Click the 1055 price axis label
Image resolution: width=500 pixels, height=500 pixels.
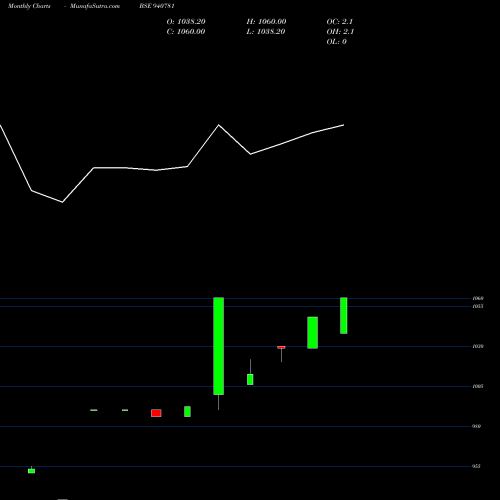point(478,306)
